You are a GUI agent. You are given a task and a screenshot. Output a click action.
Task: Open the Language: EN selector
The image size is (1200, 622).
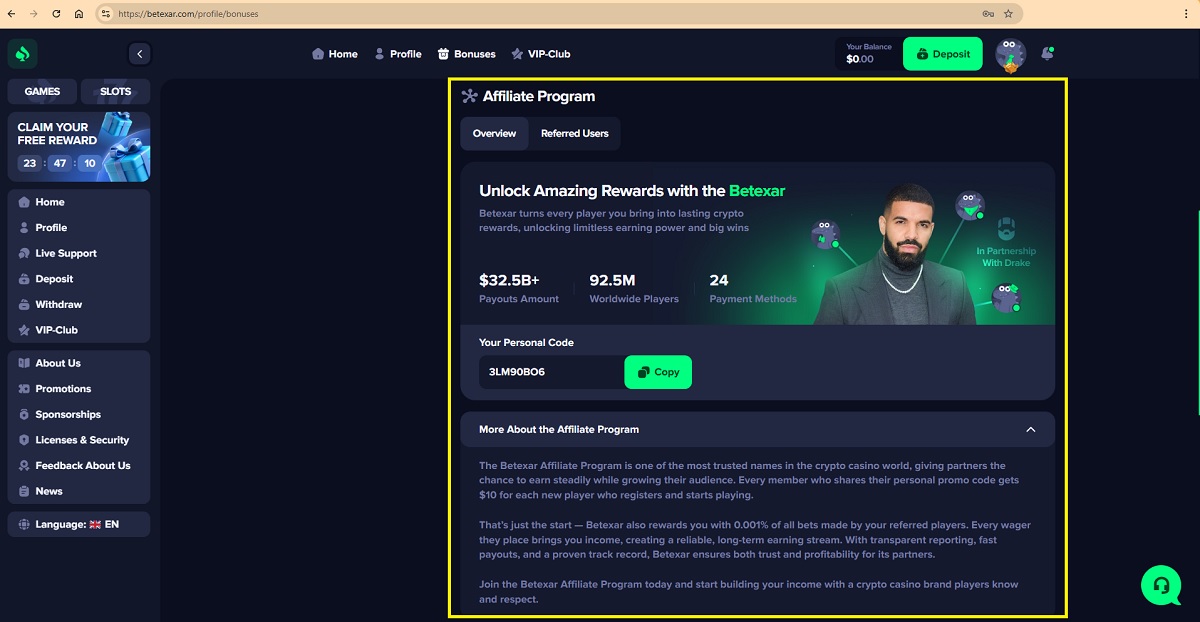click(x=79, y=524)
